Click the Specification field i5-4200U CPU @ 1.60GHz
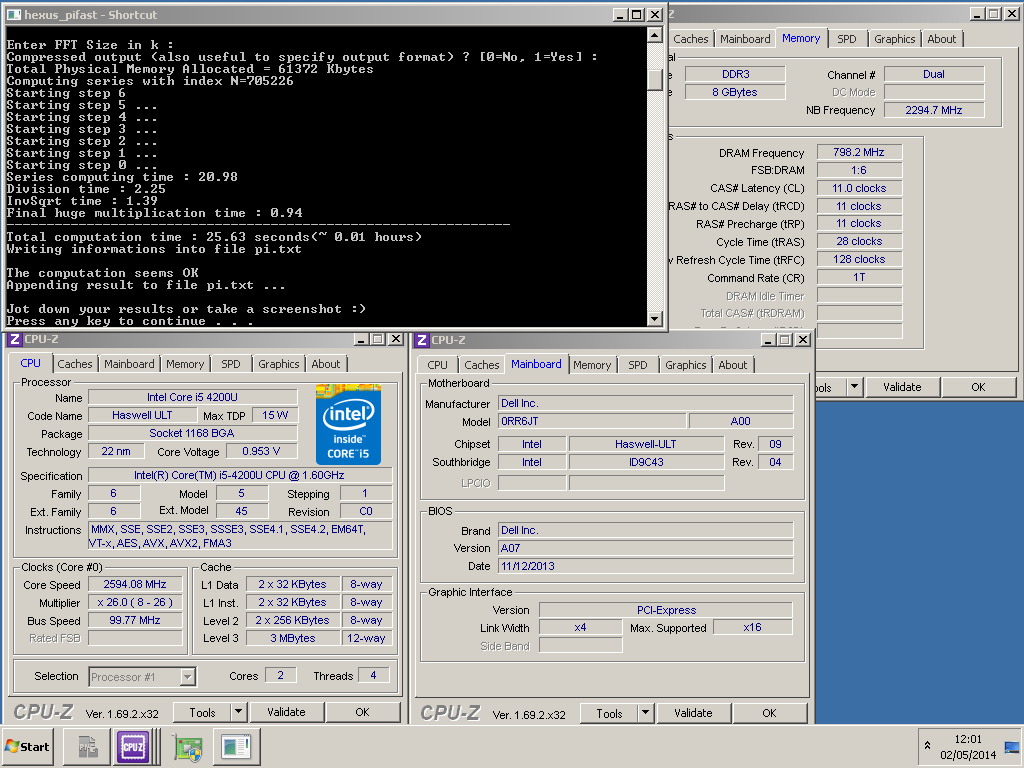Viewport: 1024px width, 768px height. coord(240,475)
